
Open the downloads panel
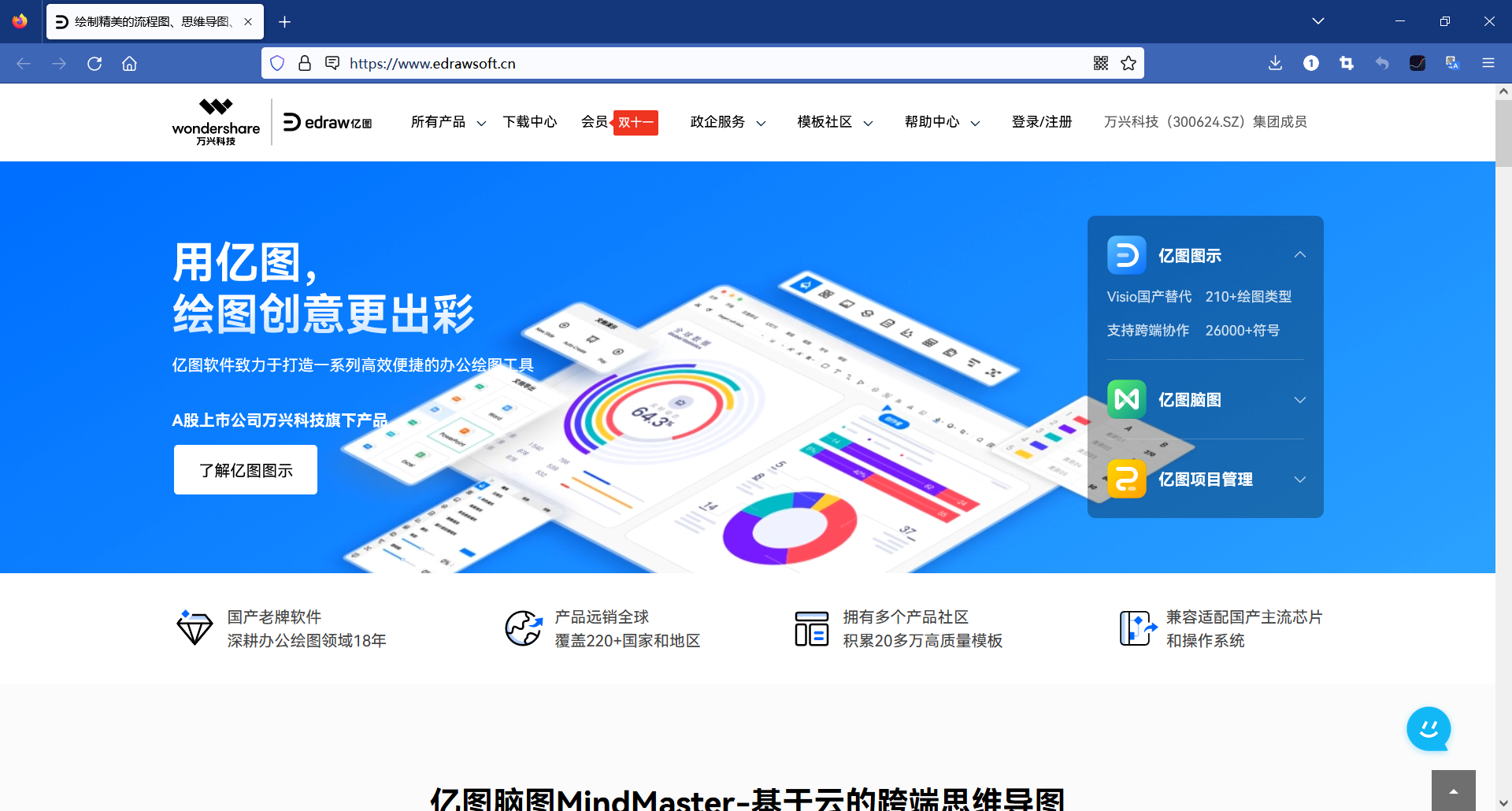click(1276, 63)
